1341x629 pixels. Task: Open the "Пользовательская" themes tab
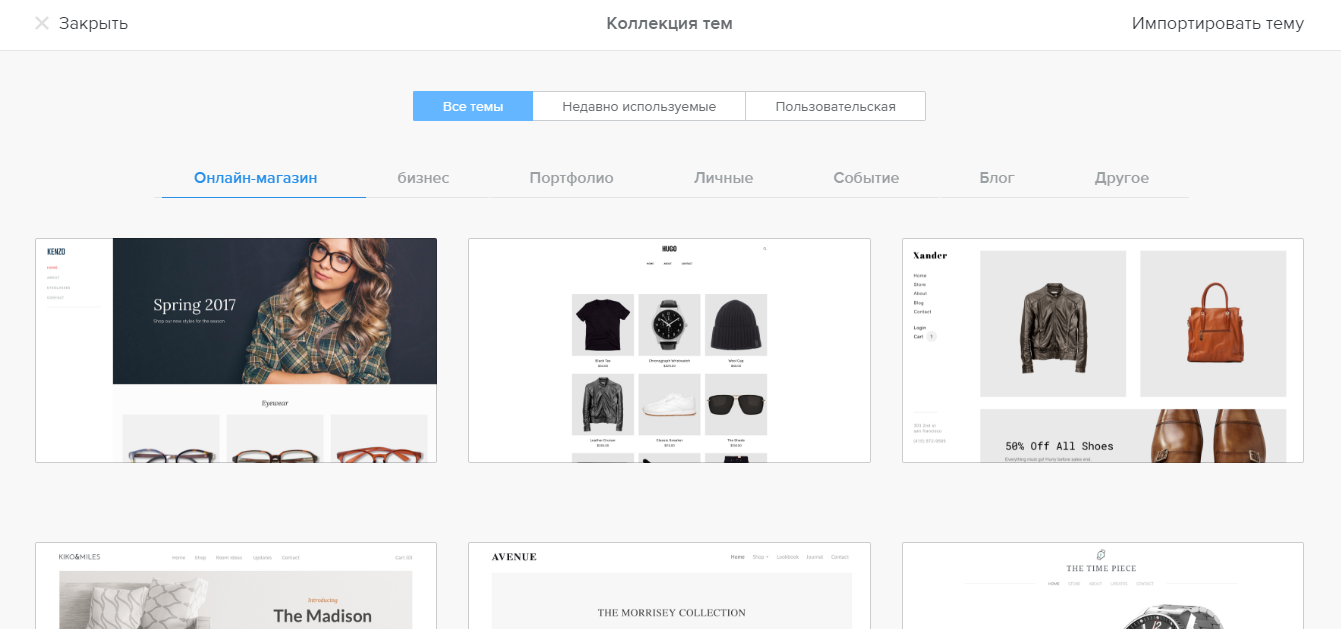pos(836,105)
